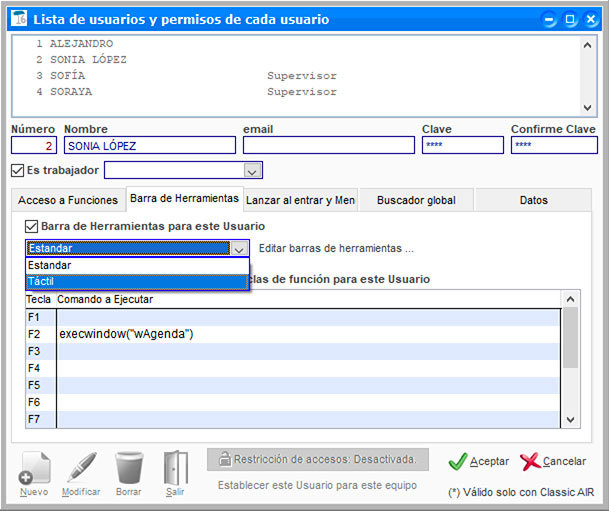Image resolution: width=609 pixels, height=511 pixels.
Task: Switch to the Acceso a Funciones tab
Action: pyautogui.click(x=68, y=200)
